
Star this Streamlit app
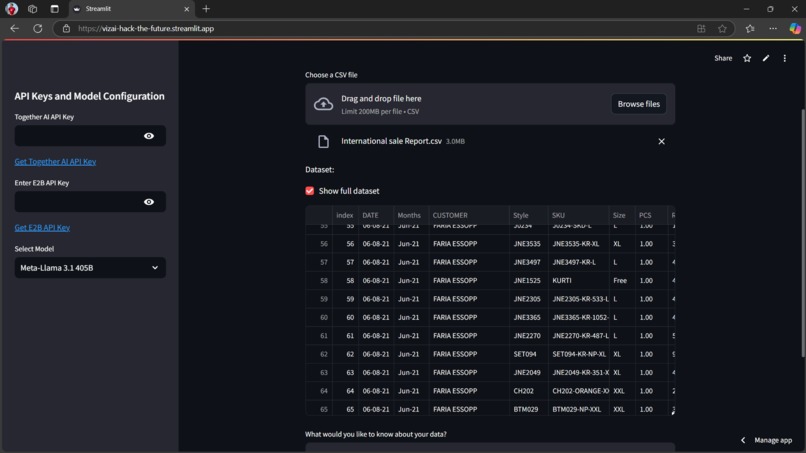click(747, 58)
